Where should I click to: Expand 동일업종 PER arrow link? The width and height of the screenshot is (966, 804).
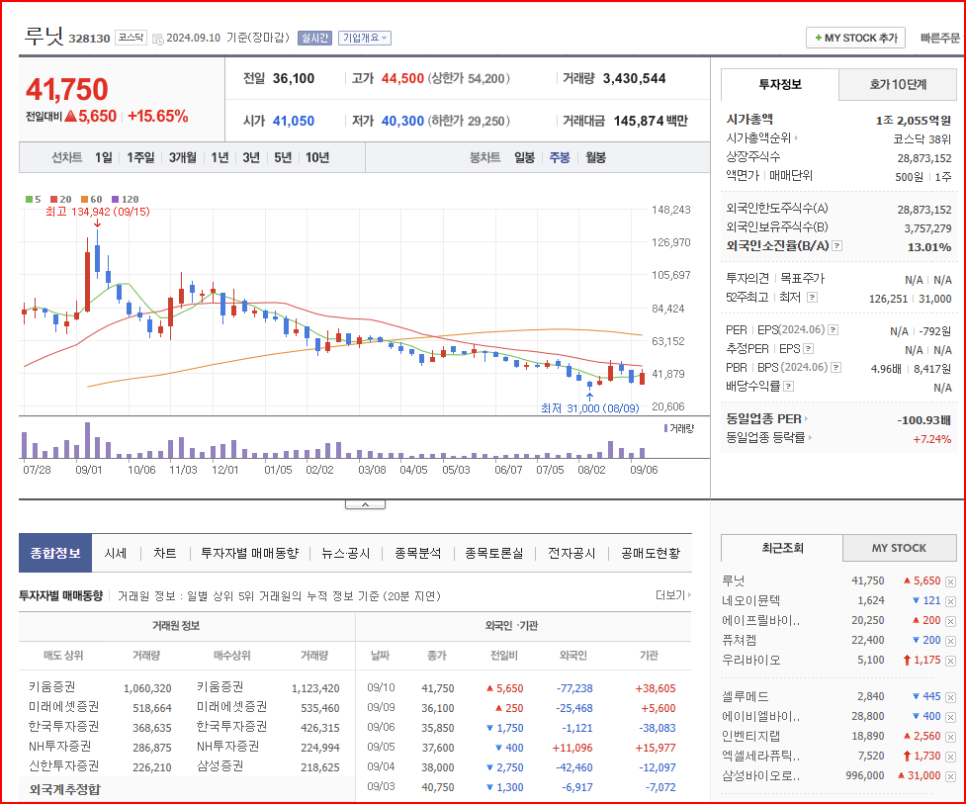pyautogui.click(x=767, y=419)
